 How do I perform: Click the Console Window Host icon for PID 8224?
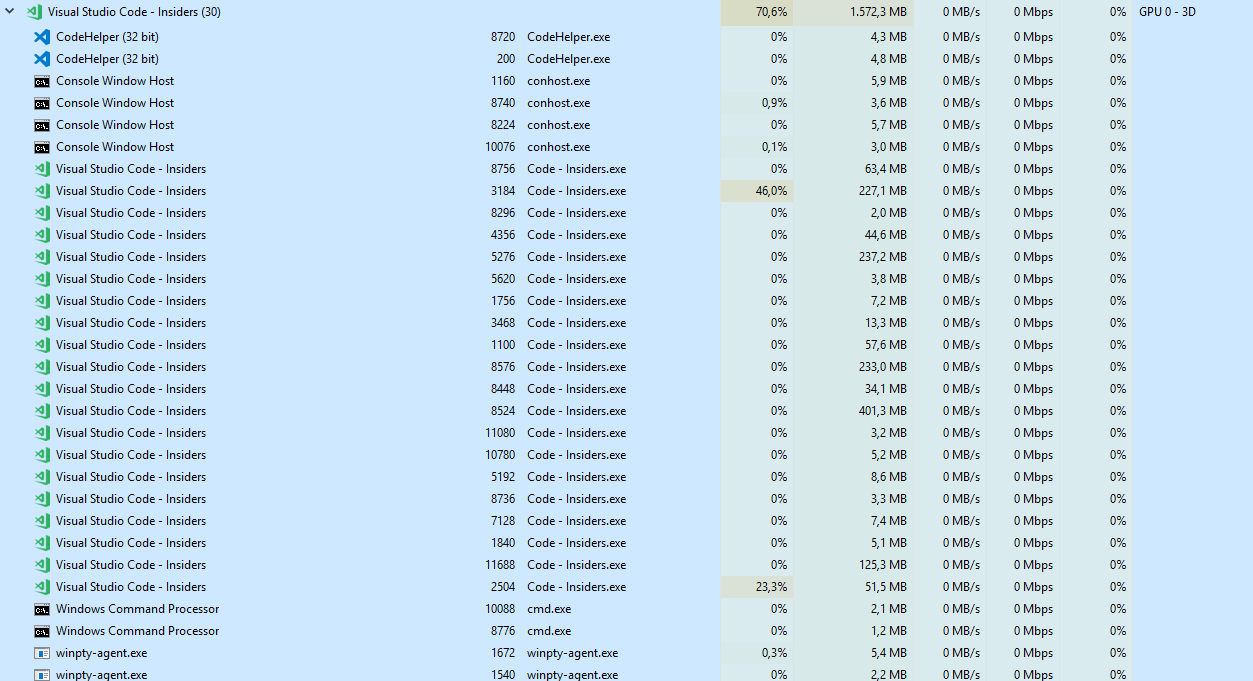[x=42, y=125]
